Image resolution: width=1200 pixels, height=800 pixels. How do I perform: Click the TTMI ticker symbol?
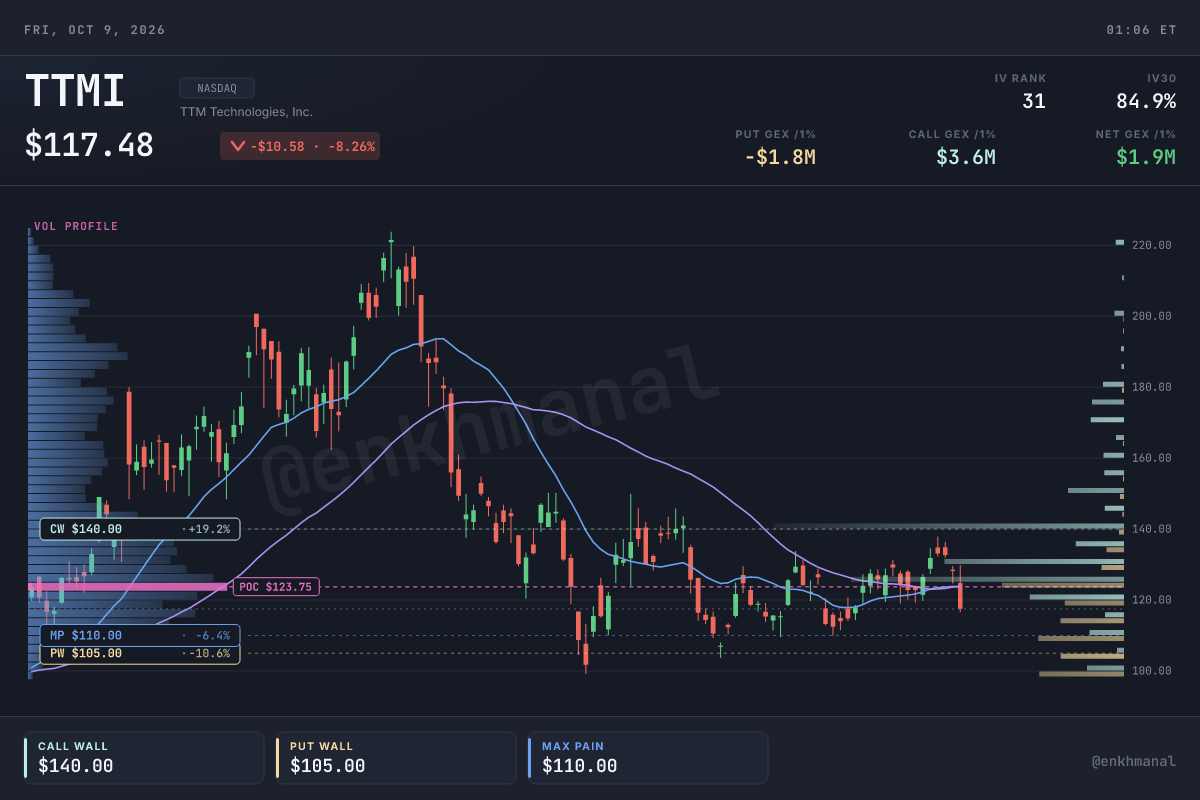75,92
